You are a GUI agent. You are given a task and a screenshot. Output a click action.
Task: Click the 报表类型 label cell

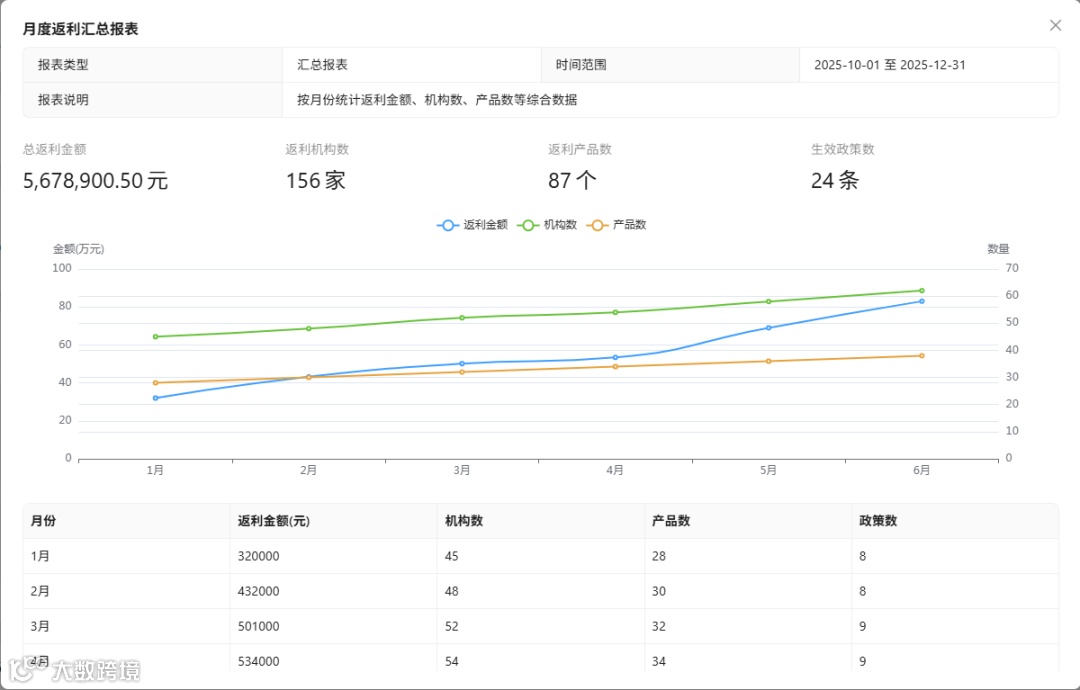[x=153, y=65]
